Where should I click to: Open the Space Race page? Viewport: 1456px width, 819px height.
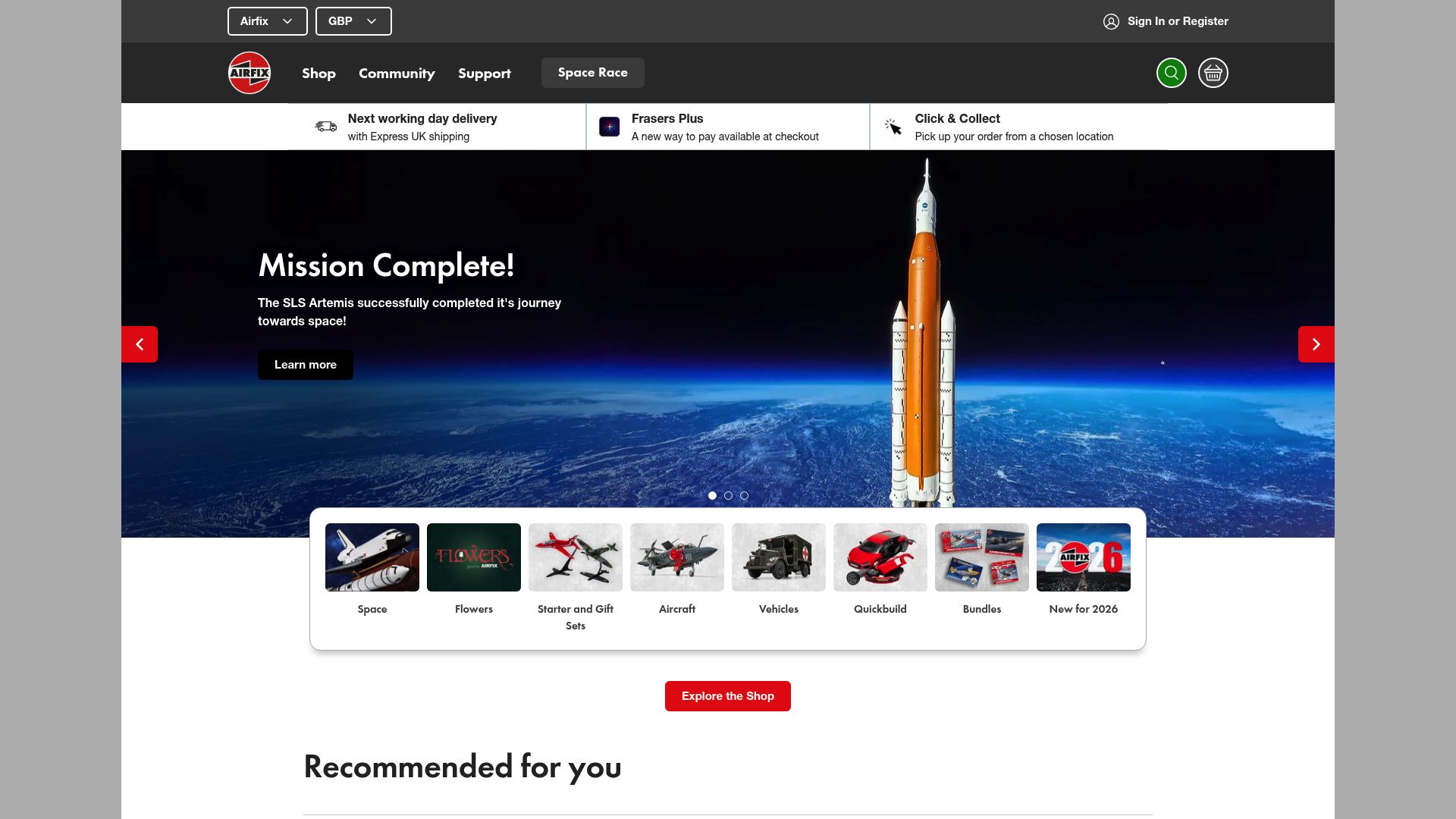tap(593, 73)
